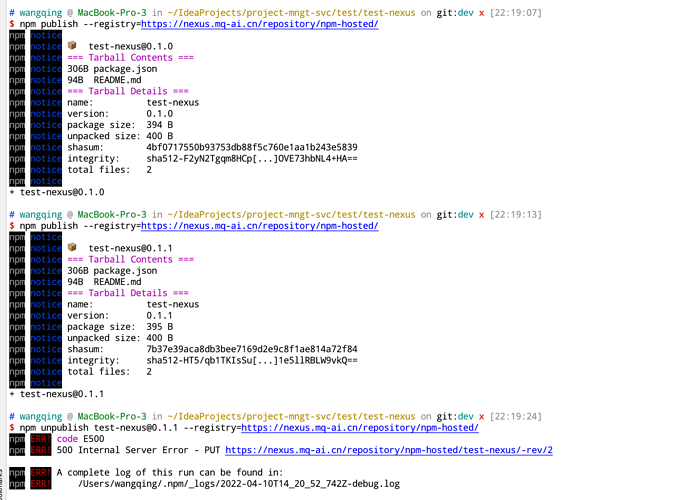Click 'package size: 395 B' line
The height and width of the screenshot is (500, 684).
(x=120, y=327)
